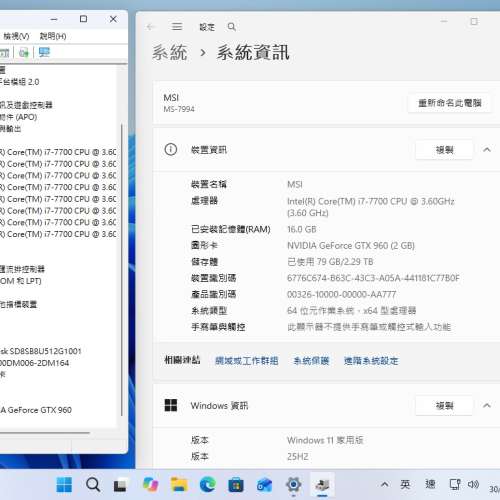Copy Windows info with Windows 資訊 複製 button

[444, 406]
